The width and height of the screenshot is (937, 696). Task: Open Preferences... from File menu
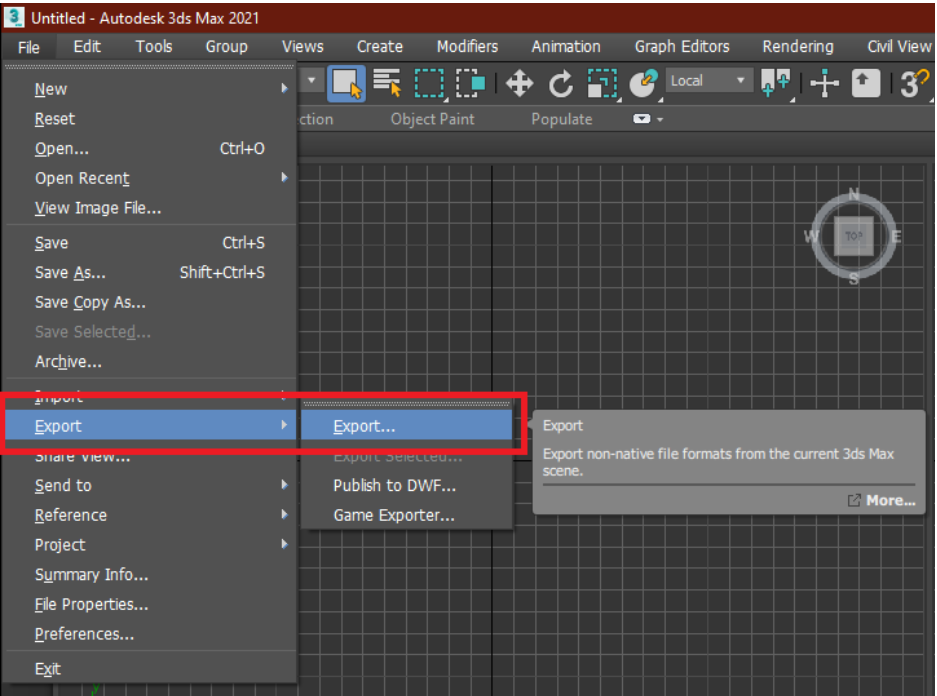(x=151, y=634)
